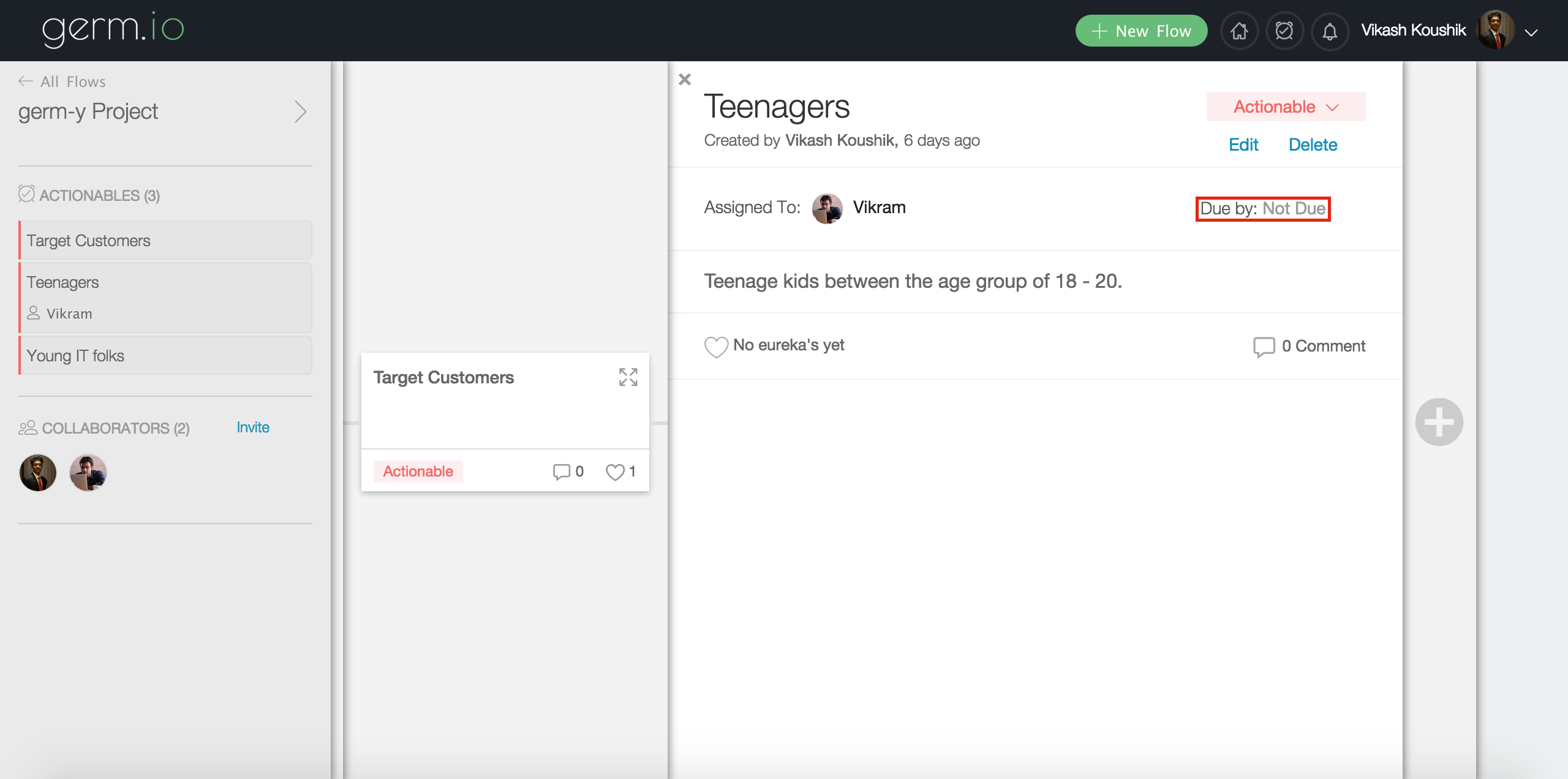Open notifications bell icon

(1330, 31)
